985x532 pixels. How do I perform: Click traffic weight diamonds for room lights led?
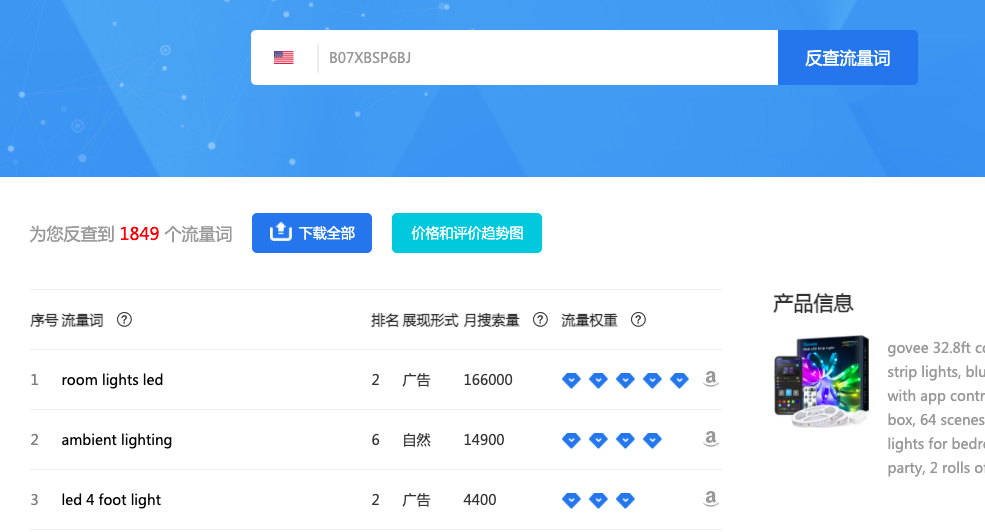[625, 380]
